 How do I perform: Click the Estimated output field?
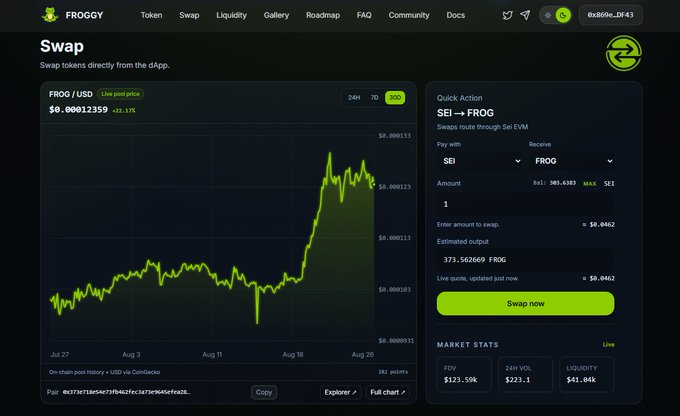(x=526, y=259)
